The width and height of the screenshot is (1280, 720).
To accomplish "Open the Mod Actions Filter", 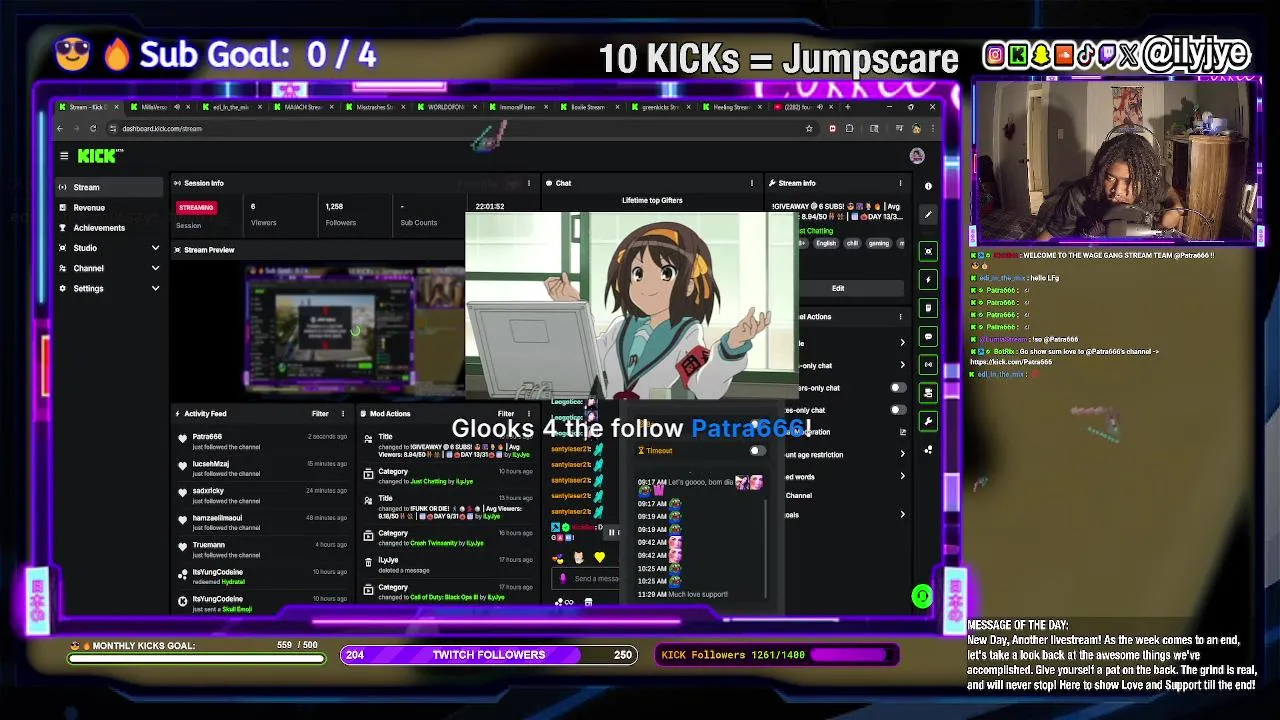I will tap(506, 413).
